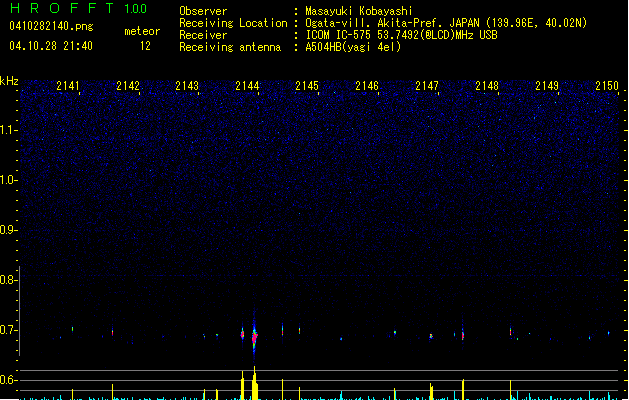The width and height of the screenshot is (629, 400).
Task: Click the 1.1 kHz frequency tick label
Action: tap(8, 130)
